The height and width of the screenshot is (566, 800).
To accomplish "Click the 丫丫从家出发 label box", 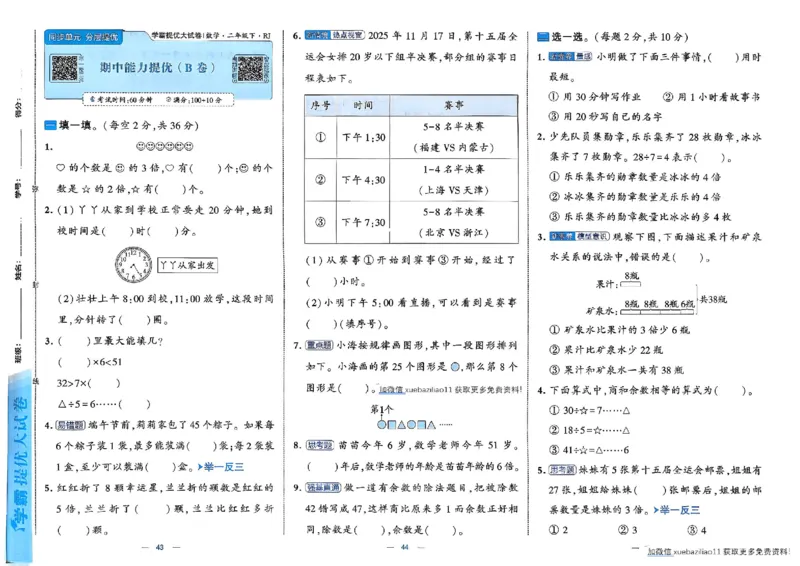I will point(187,265).
